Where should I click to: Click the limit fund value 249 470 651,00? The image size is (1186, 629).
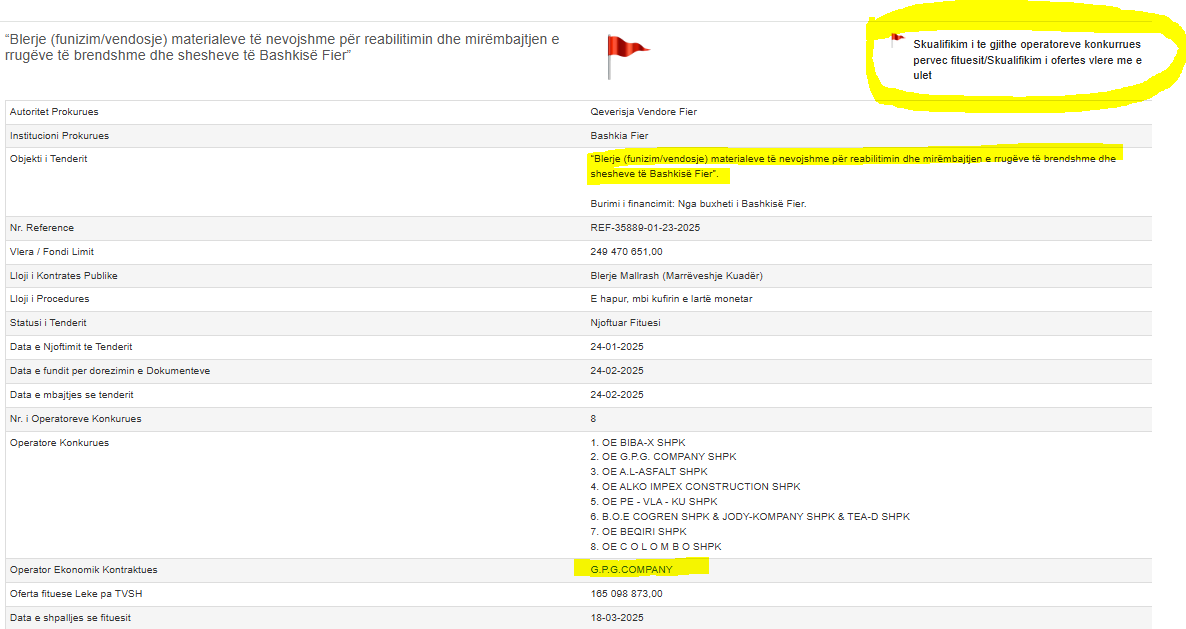[626, 252]
